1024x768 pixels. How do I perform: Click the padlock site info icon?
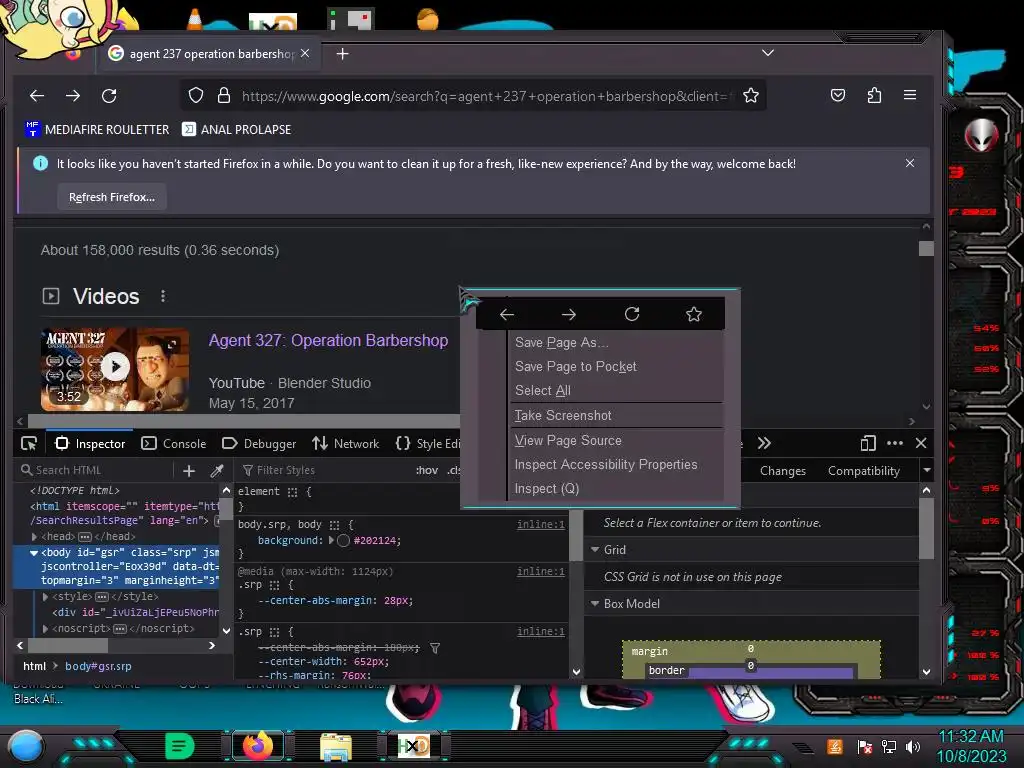pos(224,96)
